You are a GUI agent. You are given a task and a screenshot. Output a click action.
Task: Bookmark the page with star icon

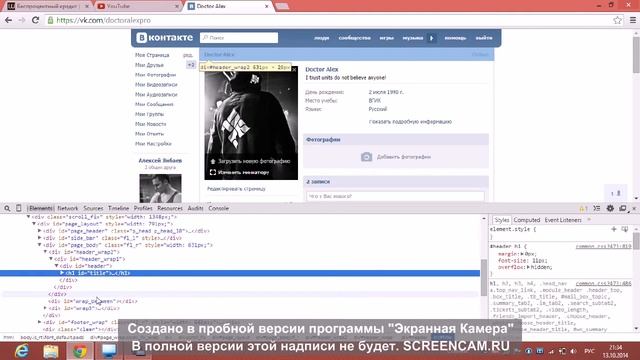point(617,20)
